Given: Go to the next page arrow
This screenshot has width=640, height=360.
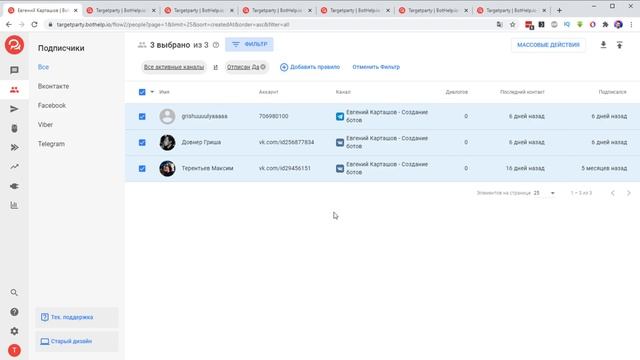Looking at the screenshot, I should [x=629, y=193].
